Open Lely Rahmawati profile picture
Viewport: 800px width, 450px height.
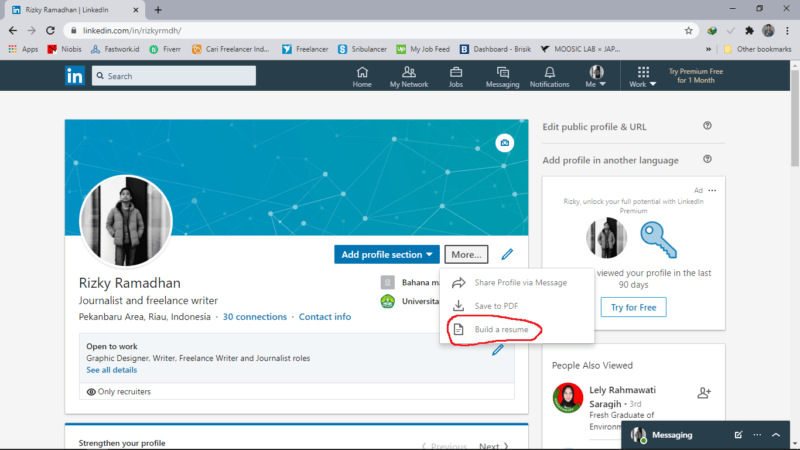(568, 397)
